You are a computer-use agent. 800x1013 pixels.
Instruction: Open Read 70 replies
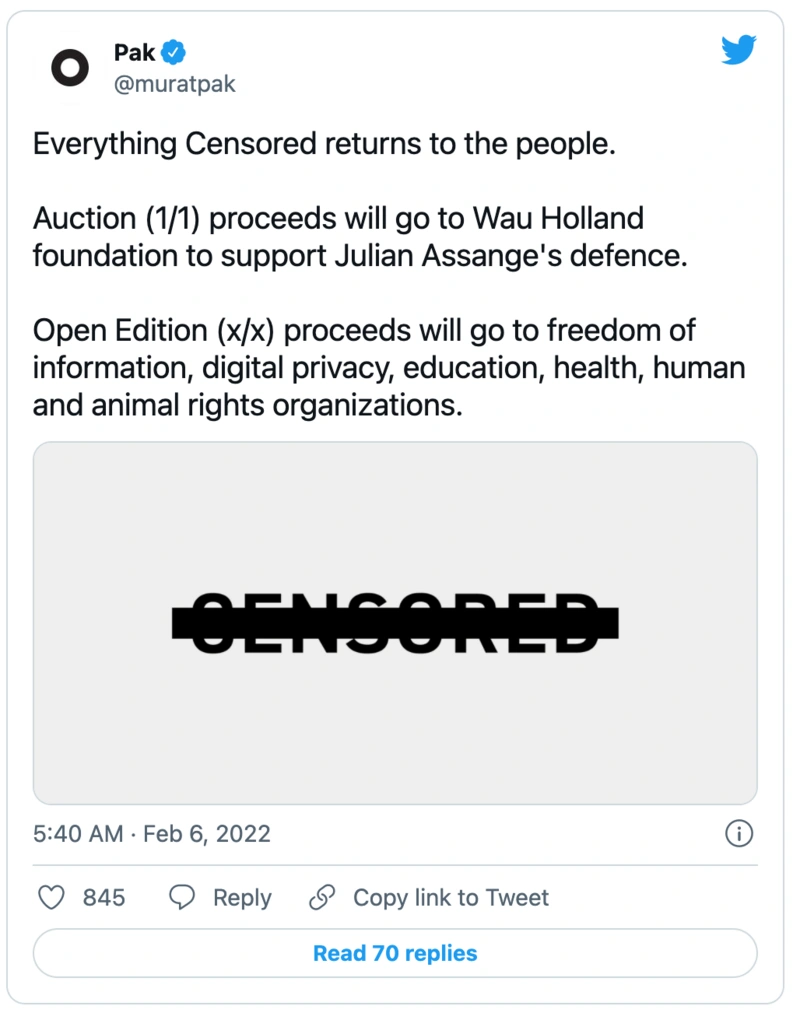tap(395, 953)
